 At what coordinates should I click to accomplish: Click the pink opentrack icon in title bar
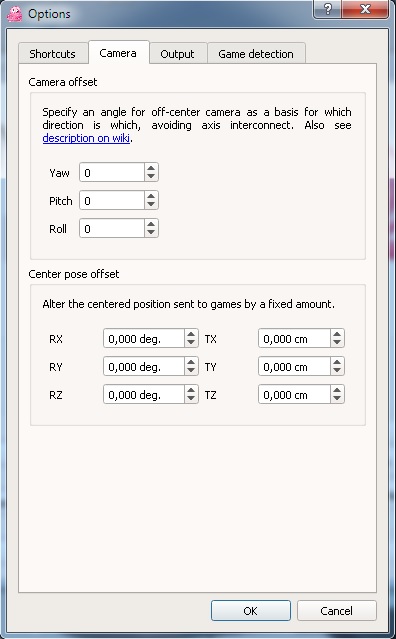(x=15, y=13)
